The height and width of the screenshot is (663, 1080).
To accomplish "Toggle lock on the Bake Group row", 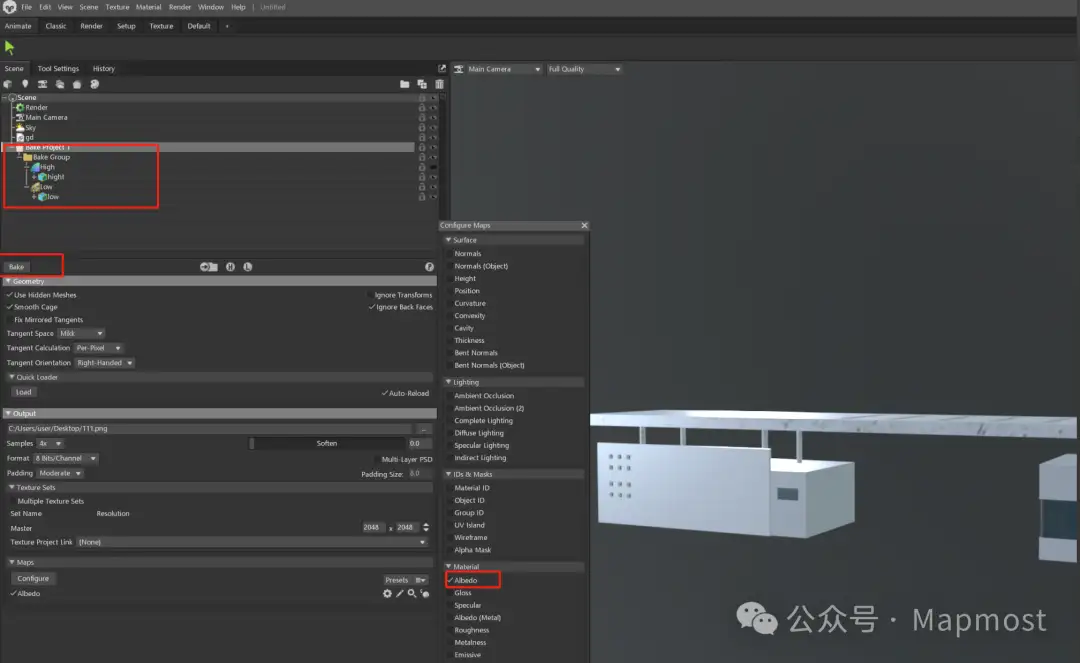I will (422, 157).
